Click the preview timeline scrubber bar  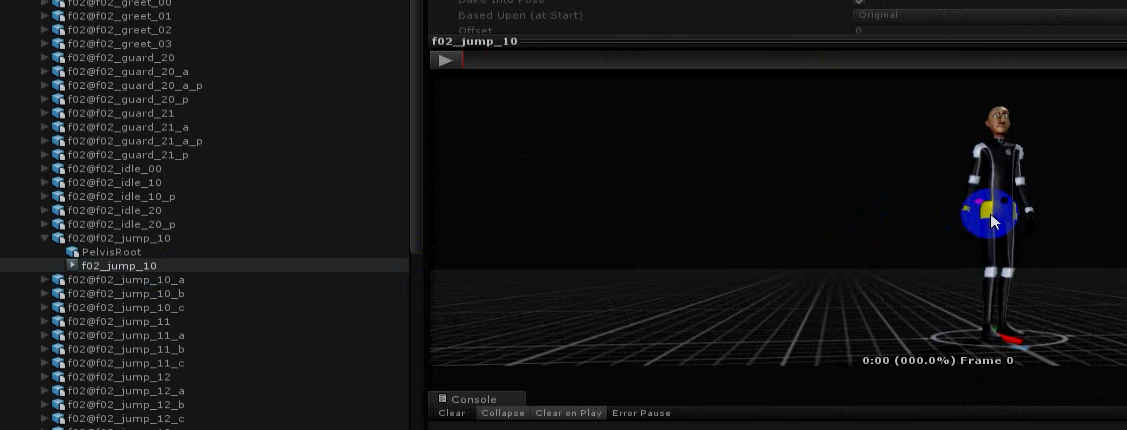click(794, 60)
